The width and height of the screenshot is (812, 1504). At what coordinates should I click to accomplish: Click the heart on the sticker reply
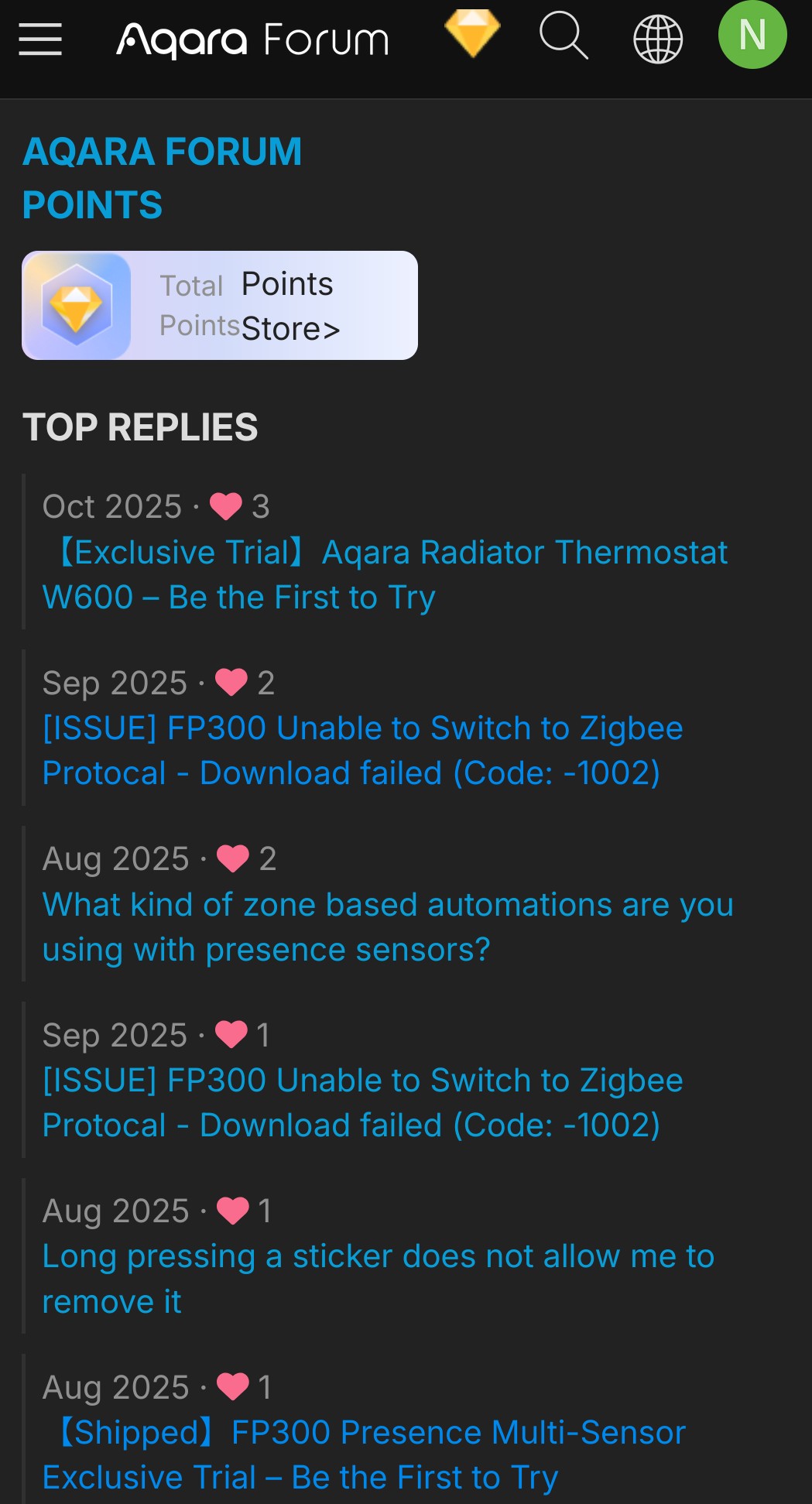point(232,1211)
